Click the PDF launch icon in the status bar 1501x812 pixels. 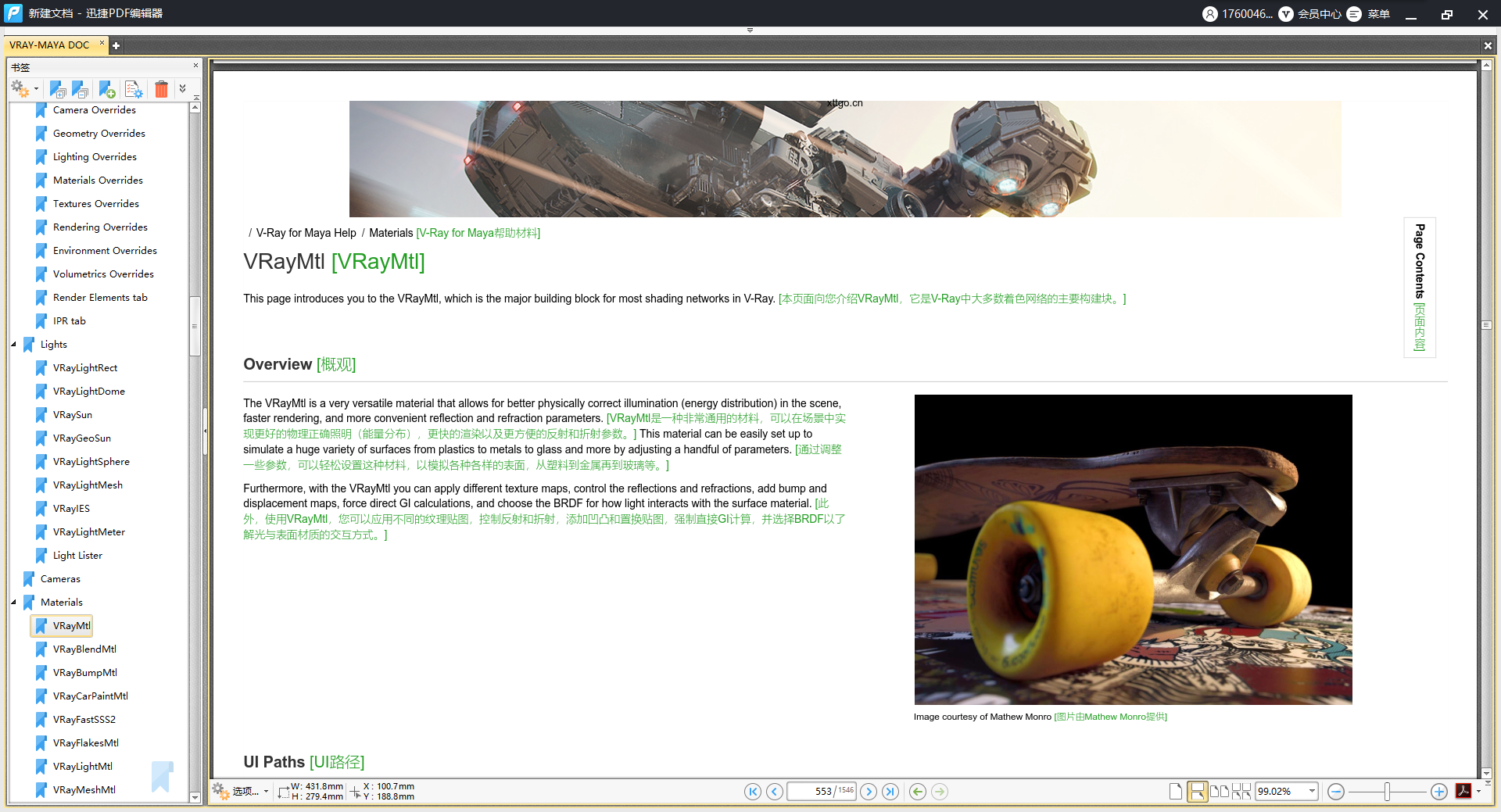coord(1463,791)
